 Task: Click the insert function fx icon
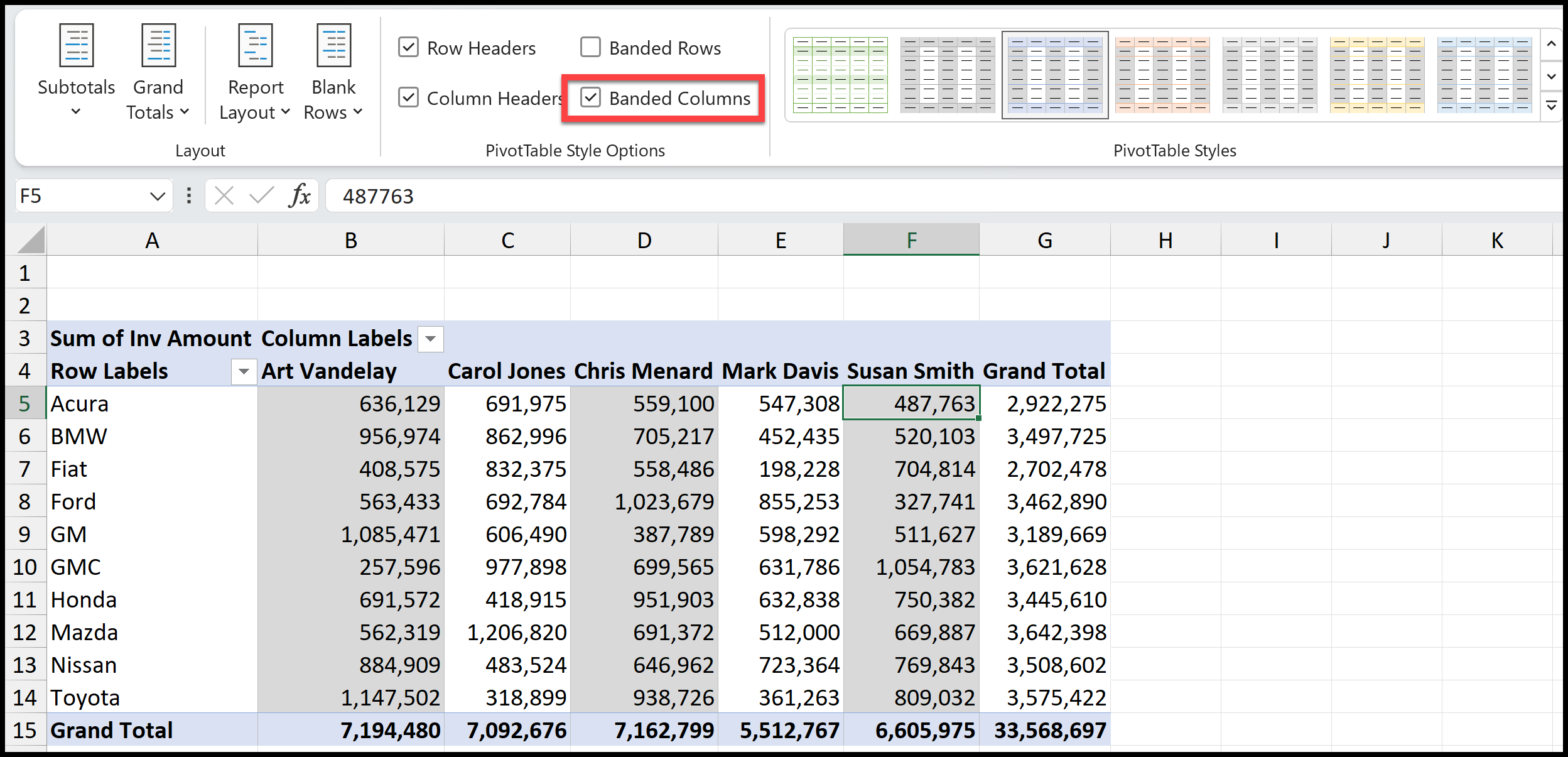point(300,196)
